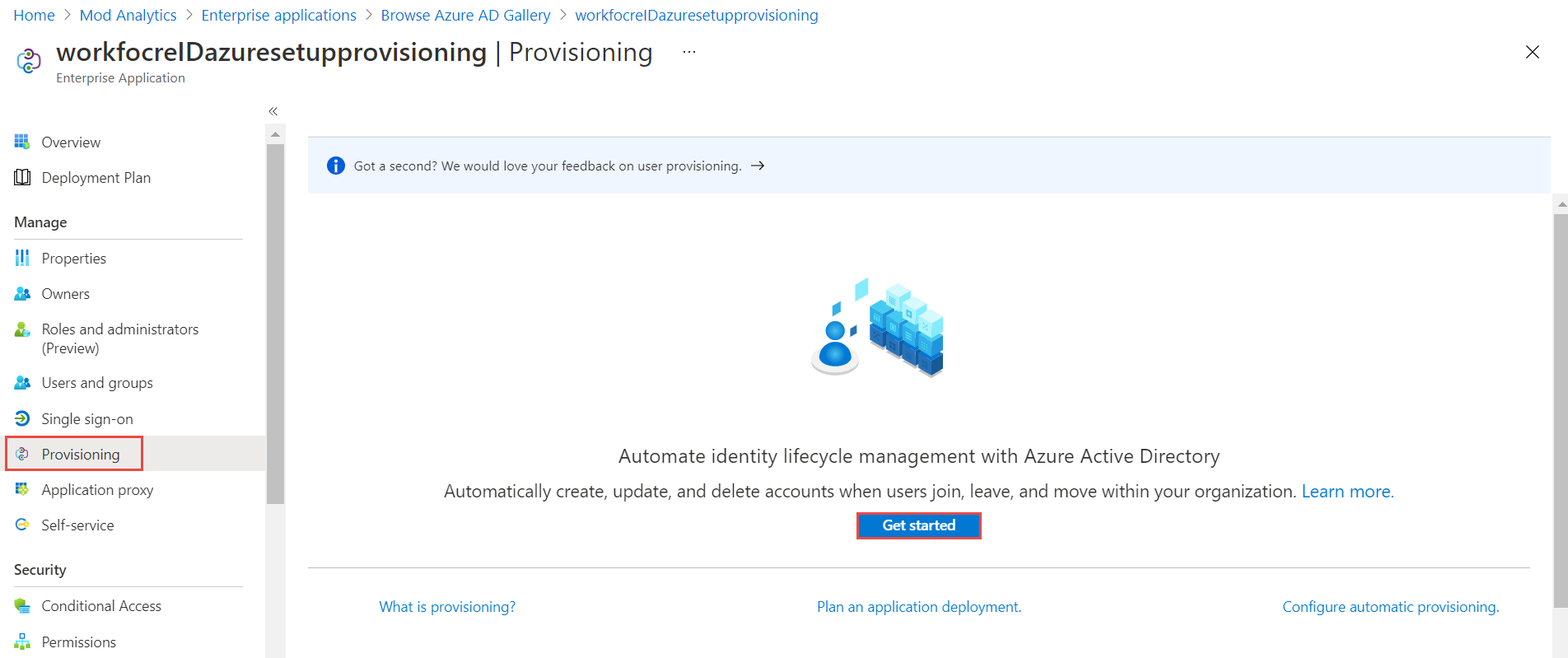
Task: Click the Application proxy icon
Action: 22,489
